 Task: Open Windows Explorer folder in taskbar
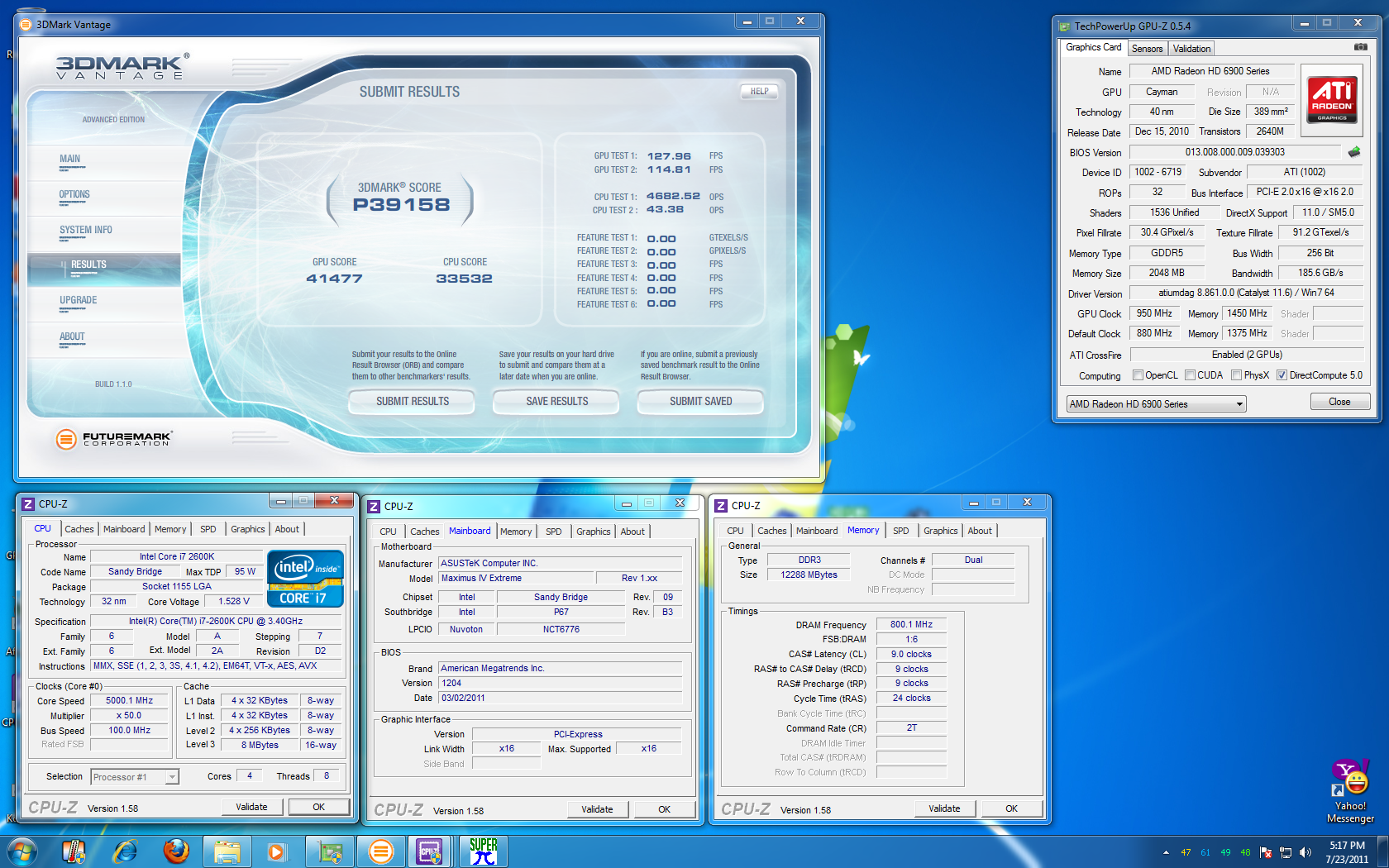(x=227, y=851)
